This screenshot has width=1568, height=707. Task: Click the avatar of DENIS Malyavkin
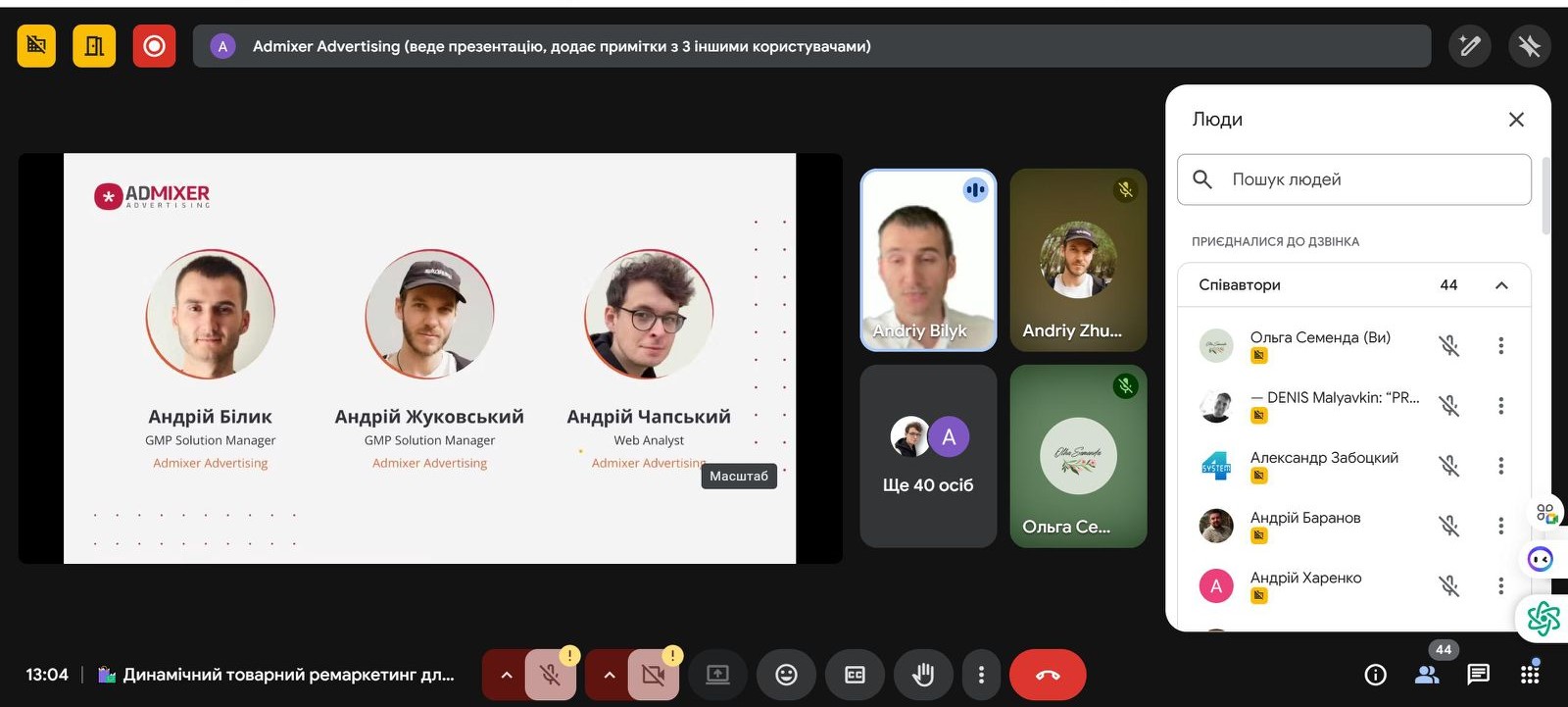(x=1216, y=406)
